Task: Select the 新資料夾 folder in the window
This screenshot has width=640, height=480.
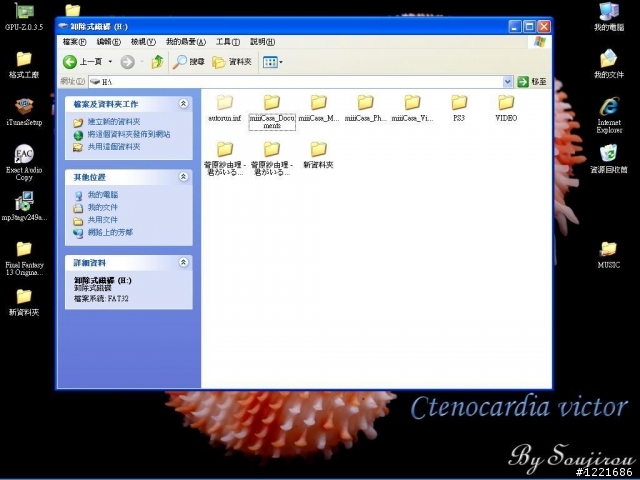Action: point(318,155)
